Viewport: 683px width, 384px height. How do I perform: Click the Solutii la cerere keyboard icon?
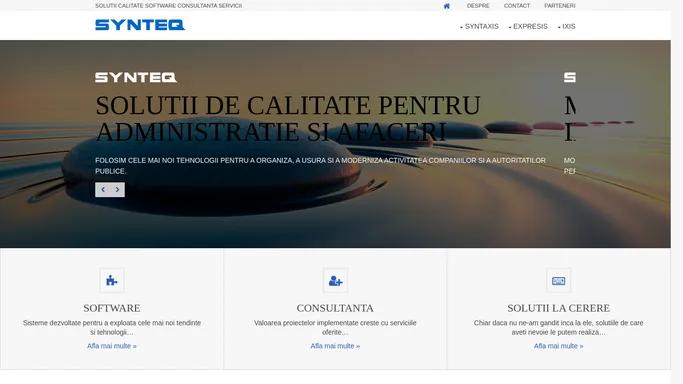tap(558, 280)
